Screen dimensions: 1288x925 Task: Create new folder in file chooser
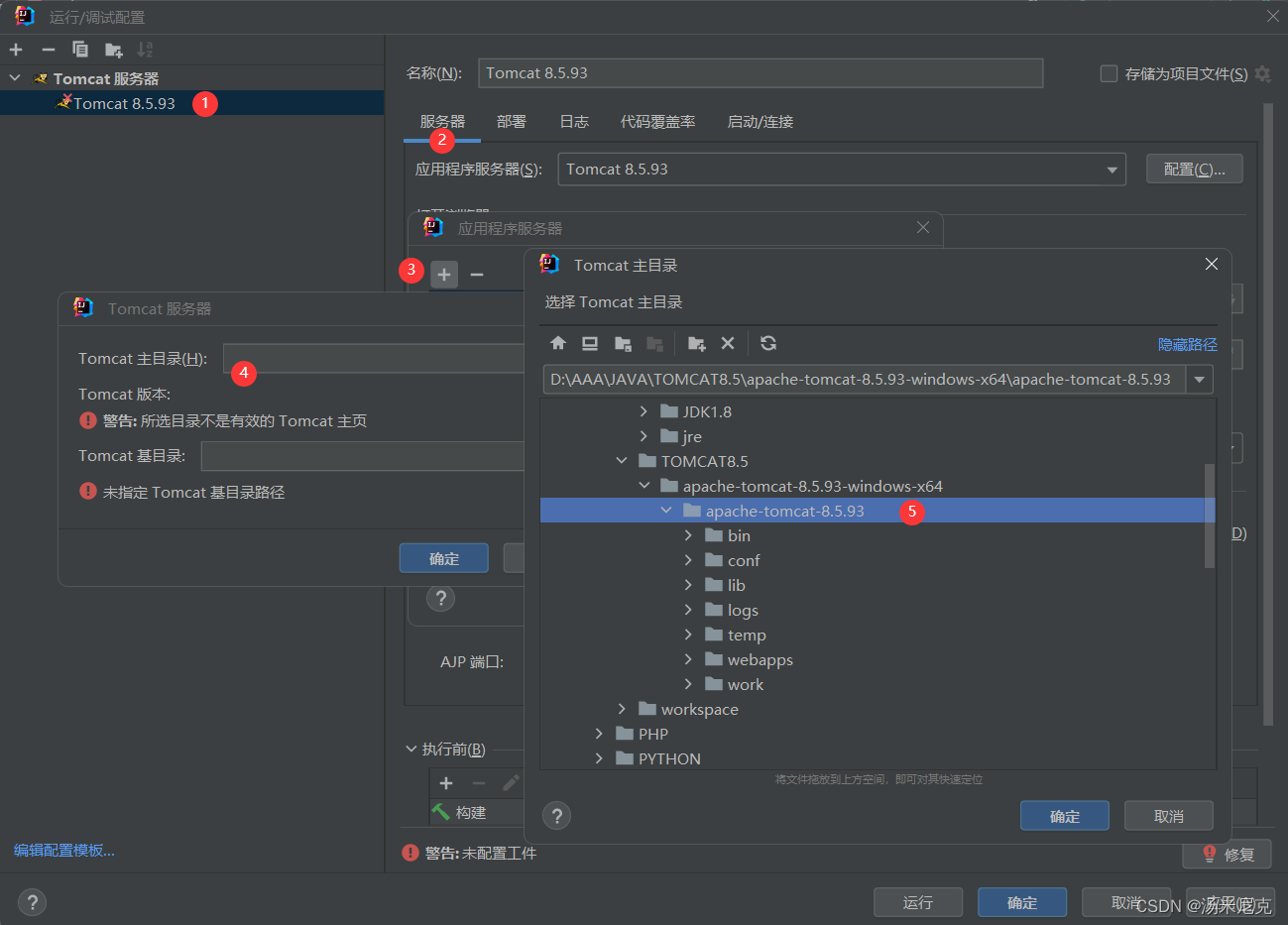pyautogui.click(x=696, y=343)
